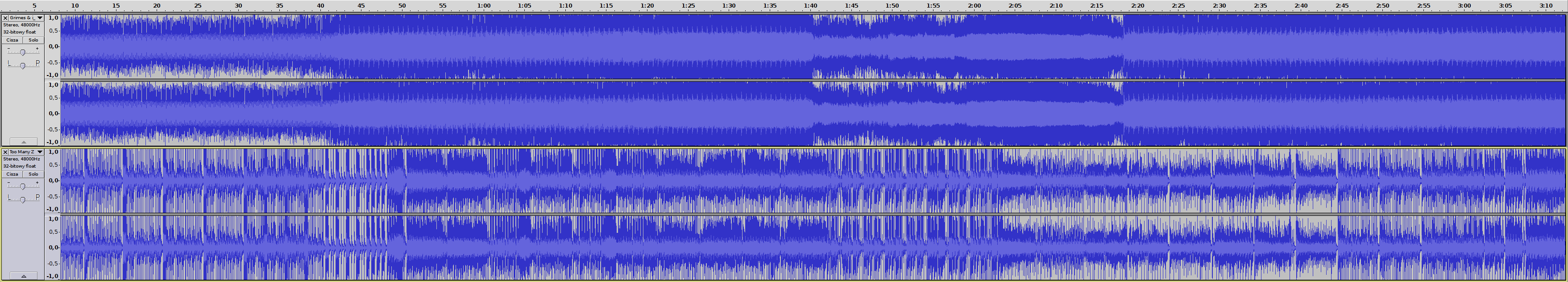Click the gain slider on Too Many Z track
1568x282 pixels.
tap(22, 186)
